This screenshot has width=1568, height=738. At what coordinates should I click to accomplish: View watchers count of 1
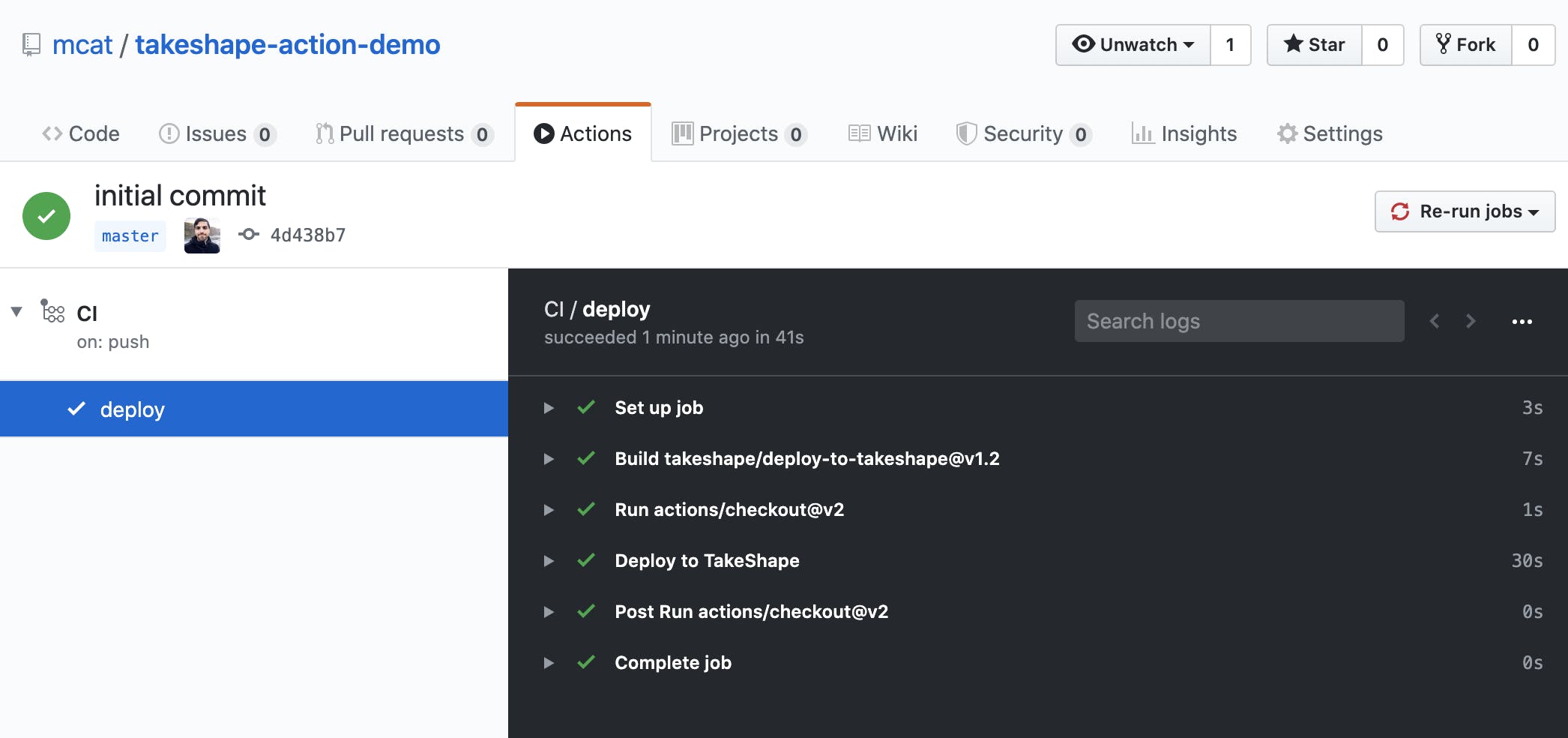click(x=1230, y=45)
